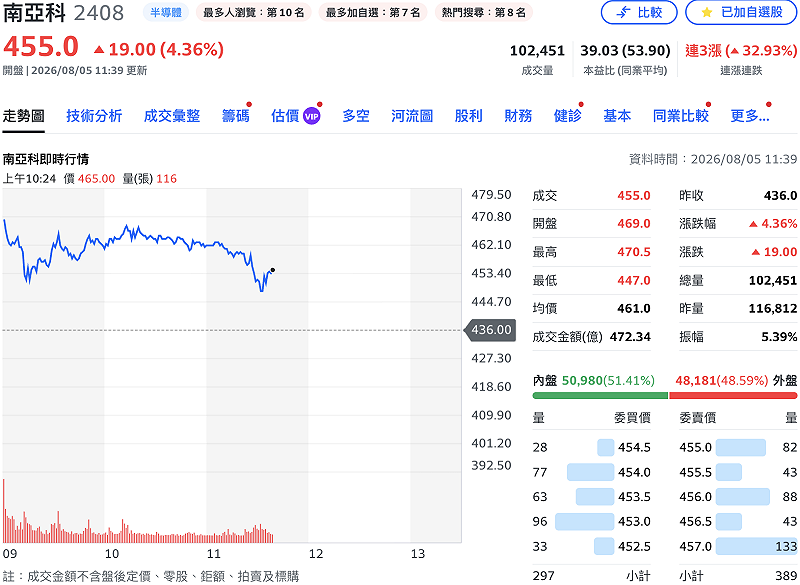This screenshot has width=800, height=585.
Task: Click the header 成交量 value 102,451
Action: [x=537, y=51]
